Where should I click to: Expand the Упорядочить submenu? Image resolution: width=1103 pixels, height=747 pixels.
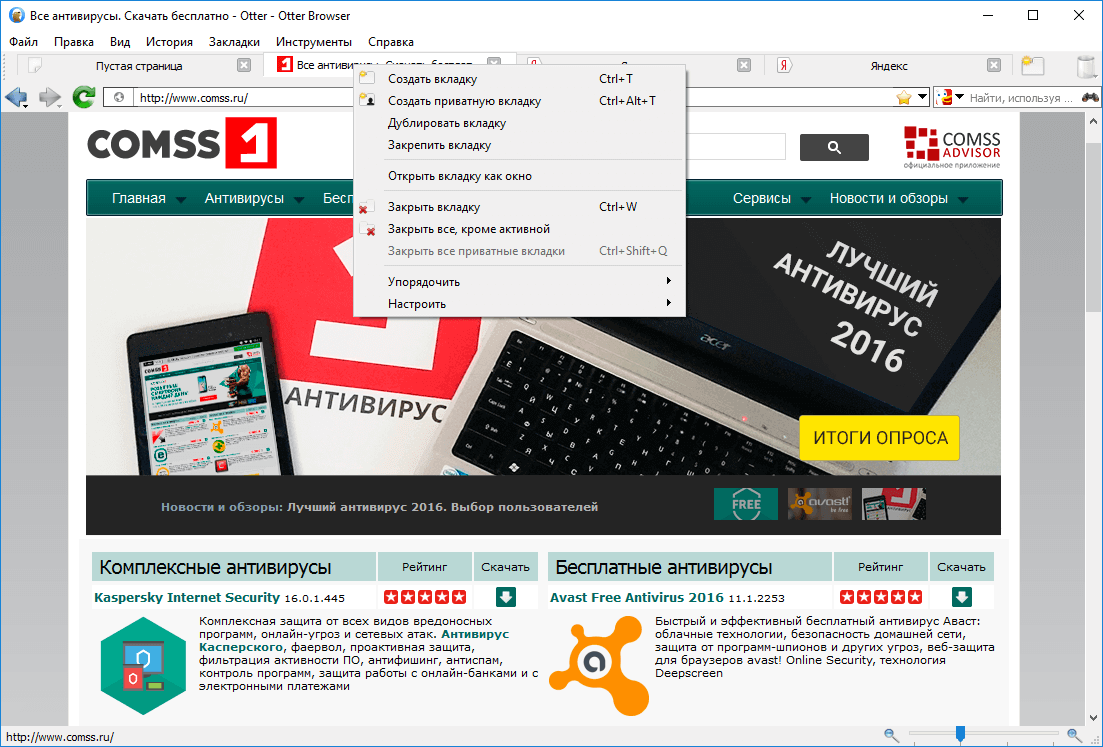[x=519, y=281]
